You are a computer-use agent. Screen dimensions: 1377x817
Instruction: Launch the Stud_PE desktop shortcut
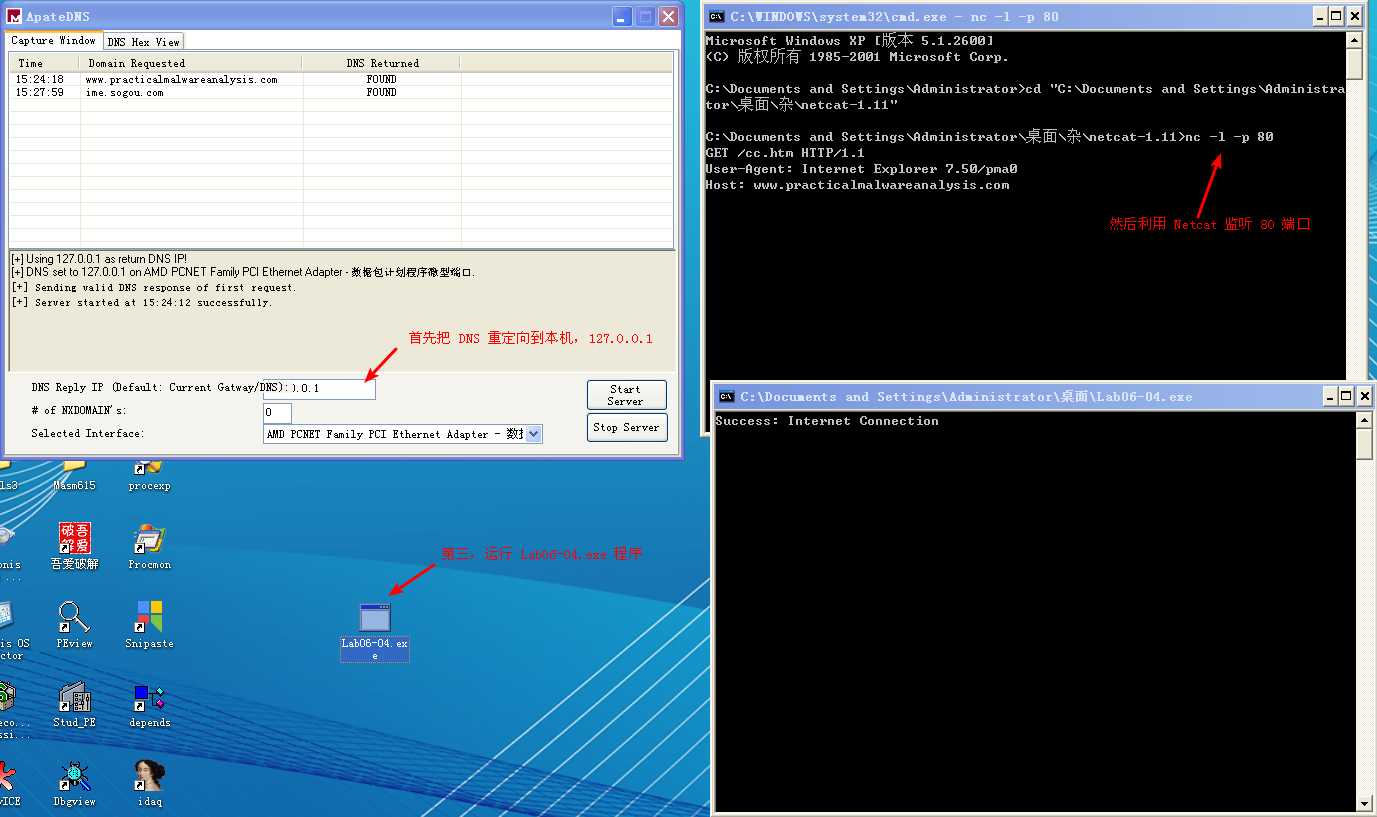[x=74, y=704]
